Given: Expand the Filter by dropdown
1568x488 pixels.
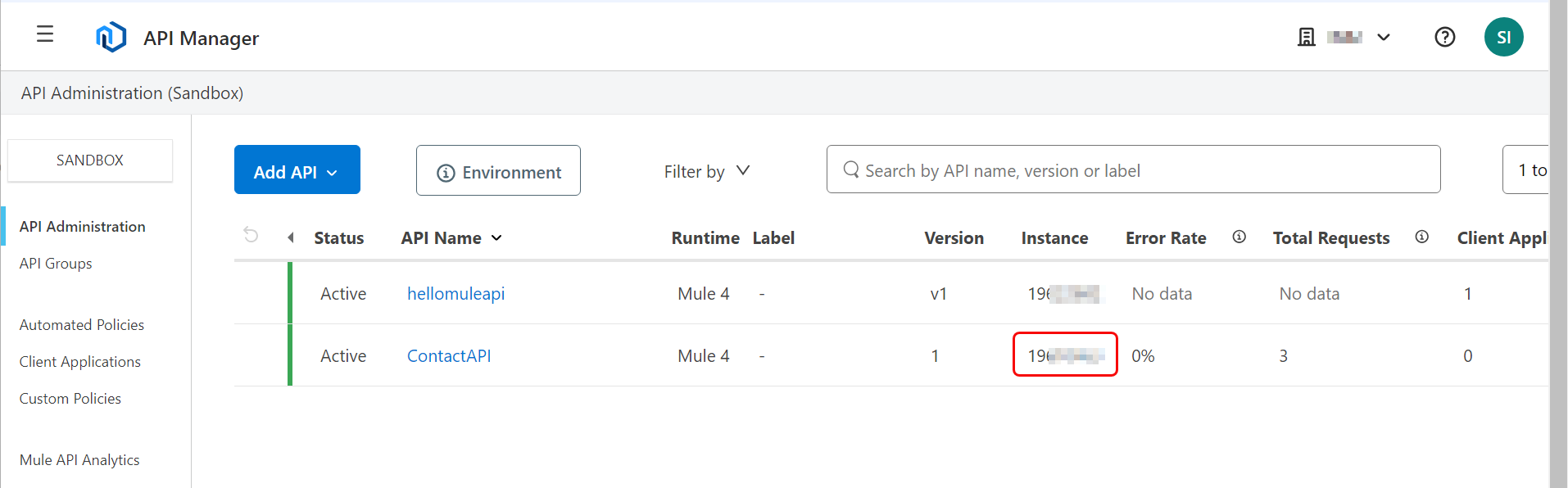Looking at the screenshot, I should click(x=742, y=170).
